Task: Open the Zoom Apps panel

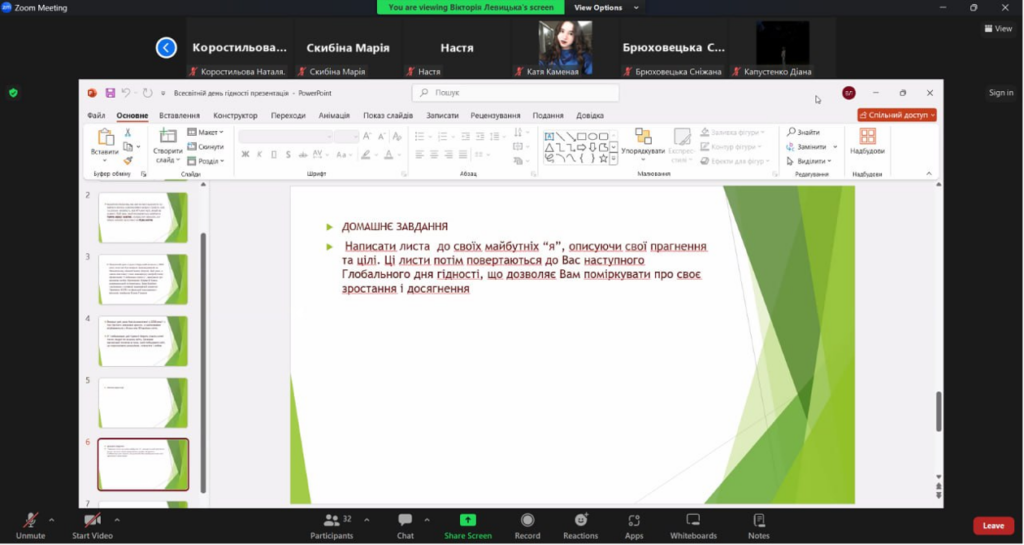Action: 634,523
